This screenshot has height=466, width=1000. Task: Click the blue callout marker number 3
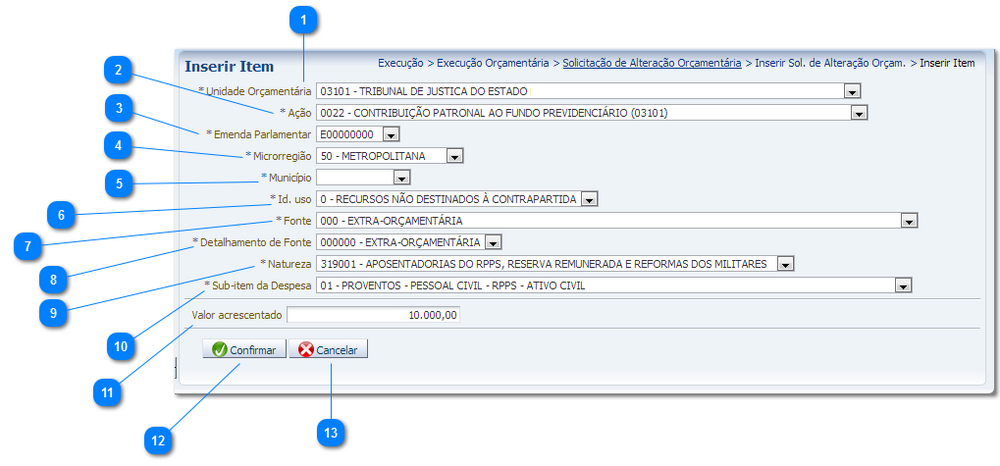(x=118, y=108)
